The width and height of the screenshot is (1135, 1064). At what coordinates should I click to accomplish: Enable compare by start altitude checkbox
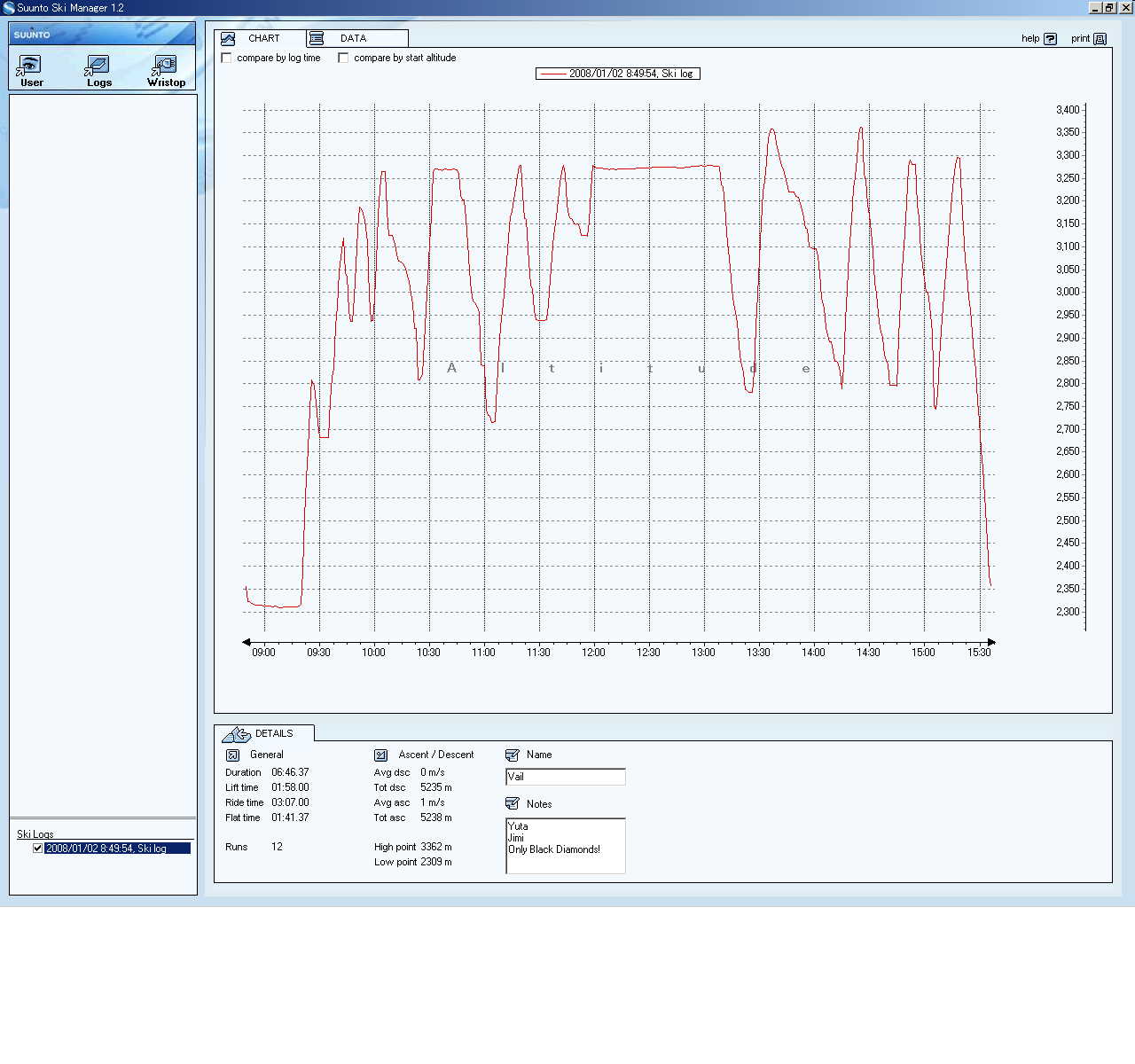(343, 58)
